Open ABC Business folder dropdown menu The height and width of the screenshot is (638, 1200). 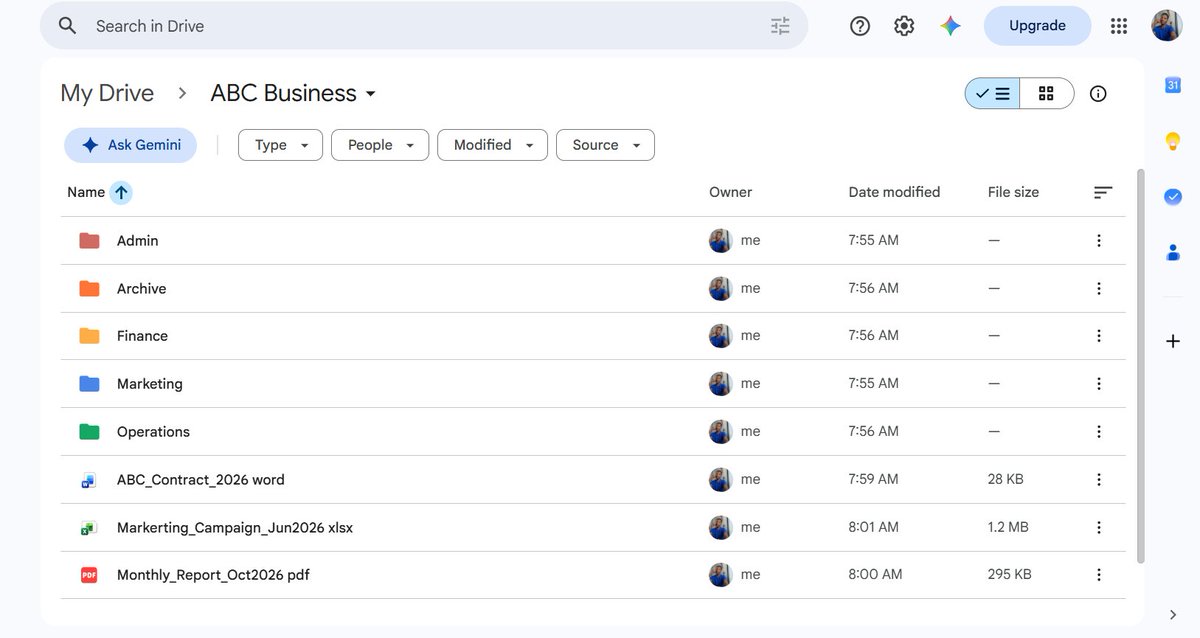pos(294,93)
